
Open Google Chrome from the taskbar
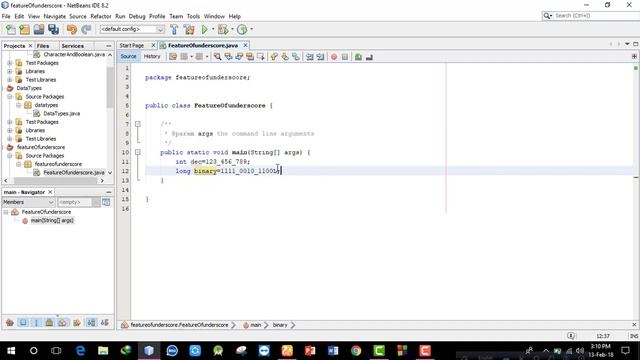[356, 351]
